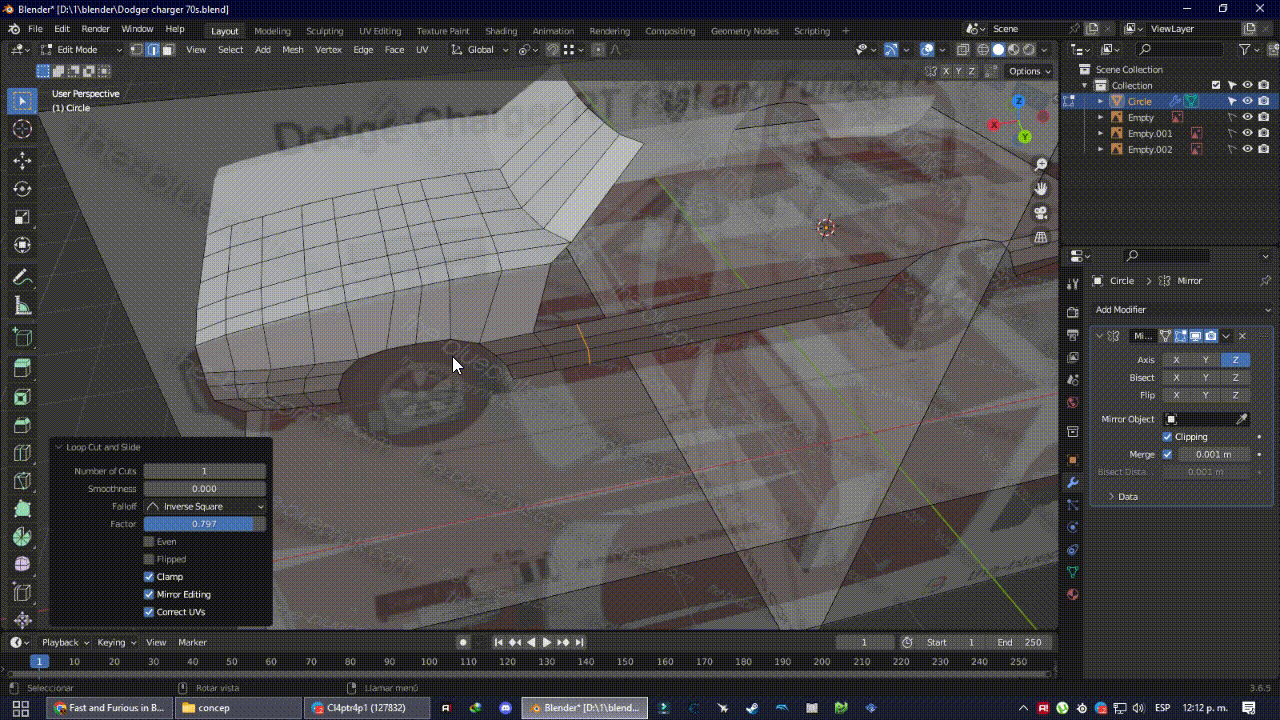Screen dimensions: 1280x720
Task: Pick mirror object with the eyedropper
Action: [1242, 419]
